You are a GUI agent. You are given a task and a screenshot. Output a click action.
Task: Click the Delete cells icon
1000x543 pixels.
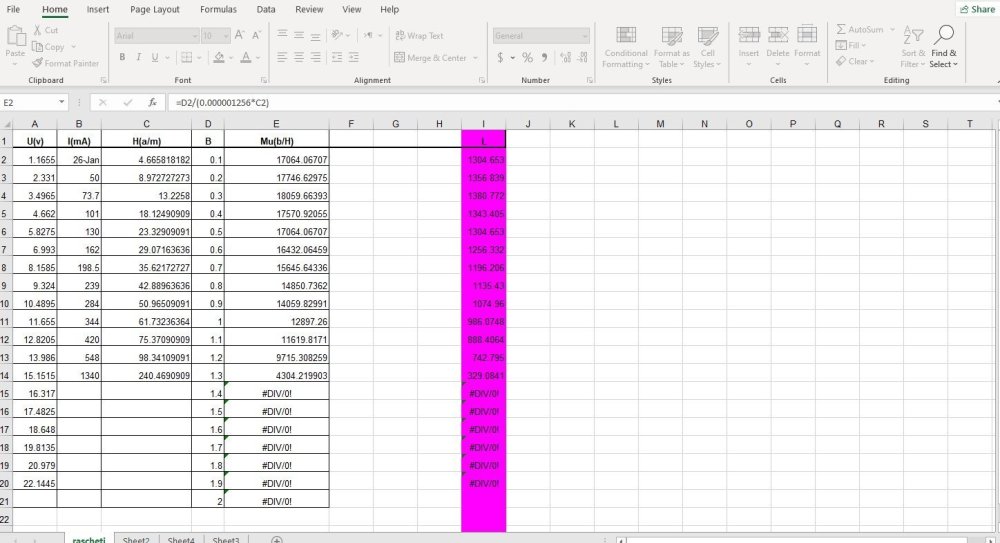pos(777,35)
